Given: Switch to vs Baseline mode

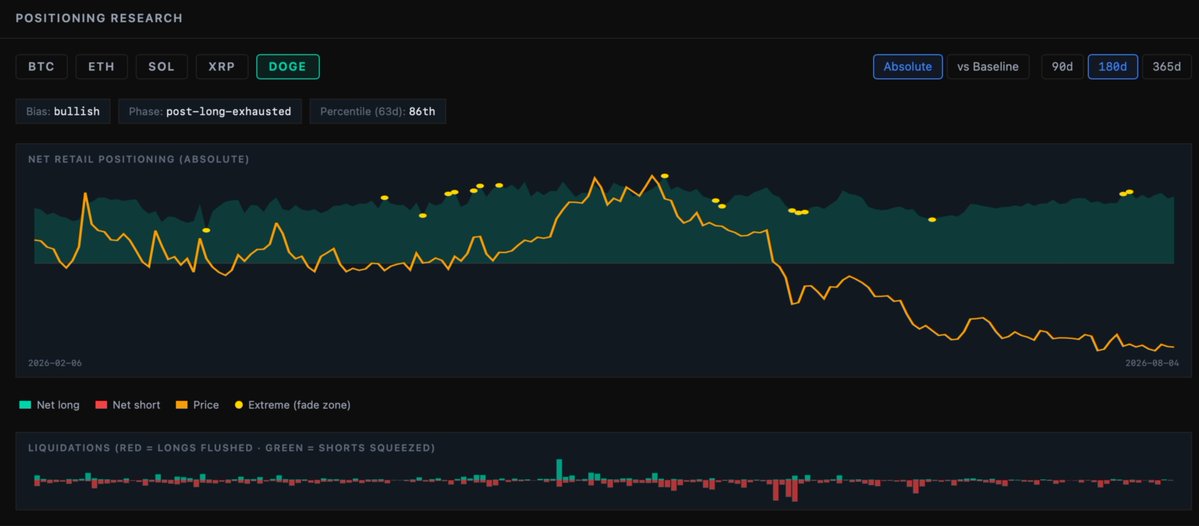Looking at the screenshot, I should (x=988, y=67).
